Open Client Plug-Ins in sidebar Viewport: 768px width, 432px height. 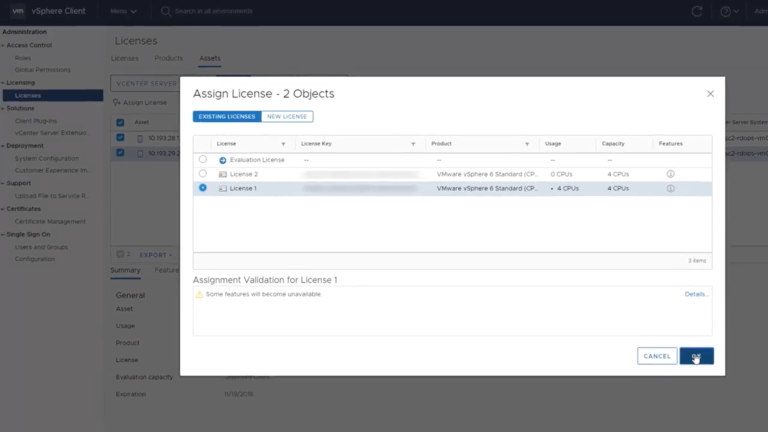pos(36,121)
